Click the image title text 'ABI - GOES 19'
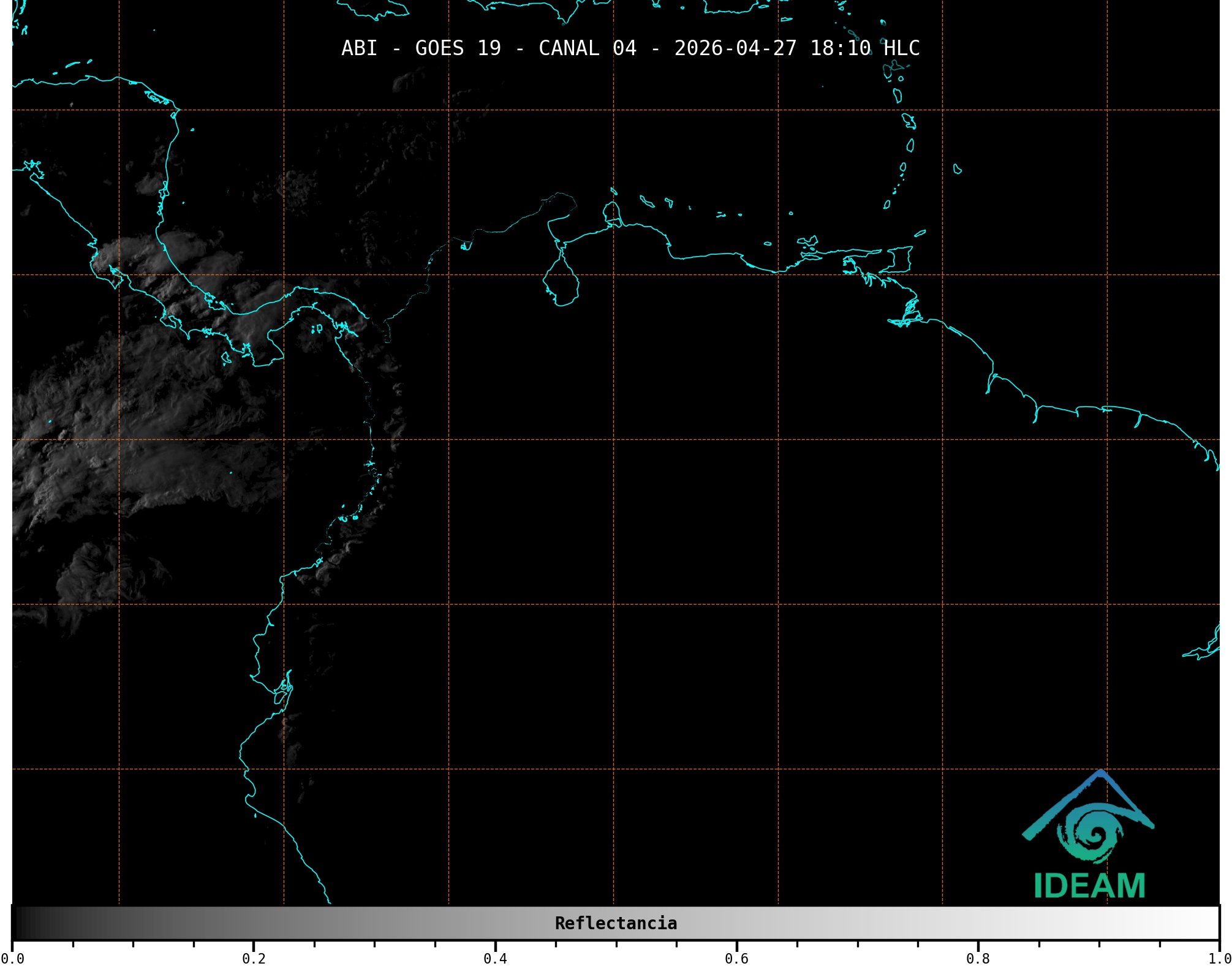 (x=421, y=48)
